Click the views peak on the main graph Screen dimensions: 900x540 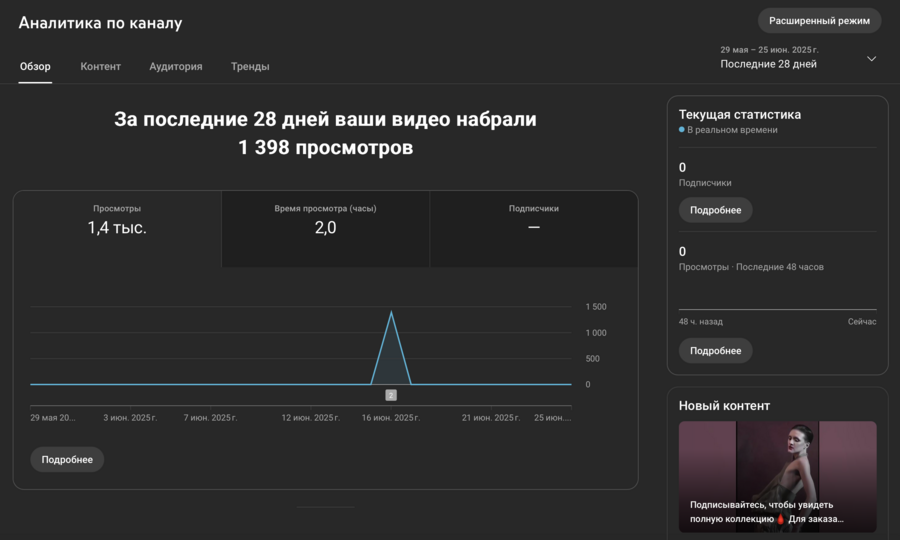click(391, 314)
